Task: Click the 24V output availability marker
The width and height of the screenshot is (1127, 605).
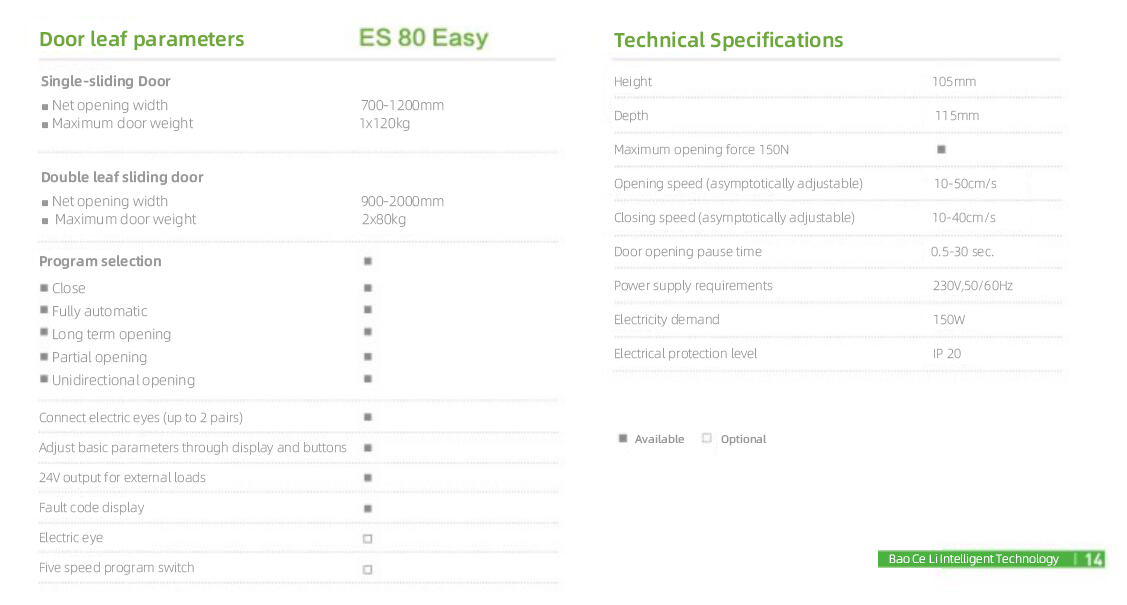Action: pos(368,478)
